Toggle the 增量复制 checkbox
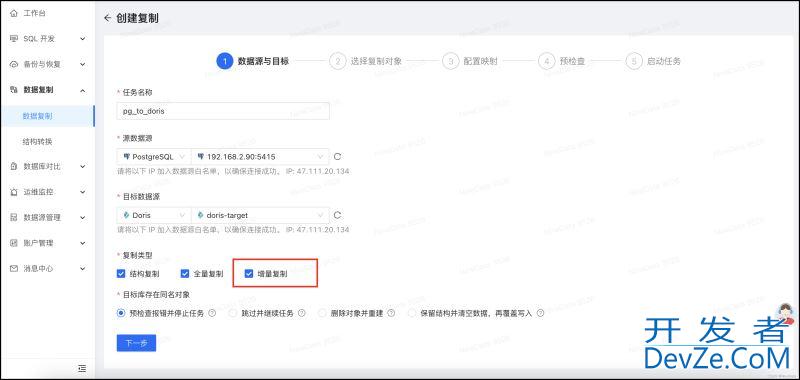 (249, 274)
